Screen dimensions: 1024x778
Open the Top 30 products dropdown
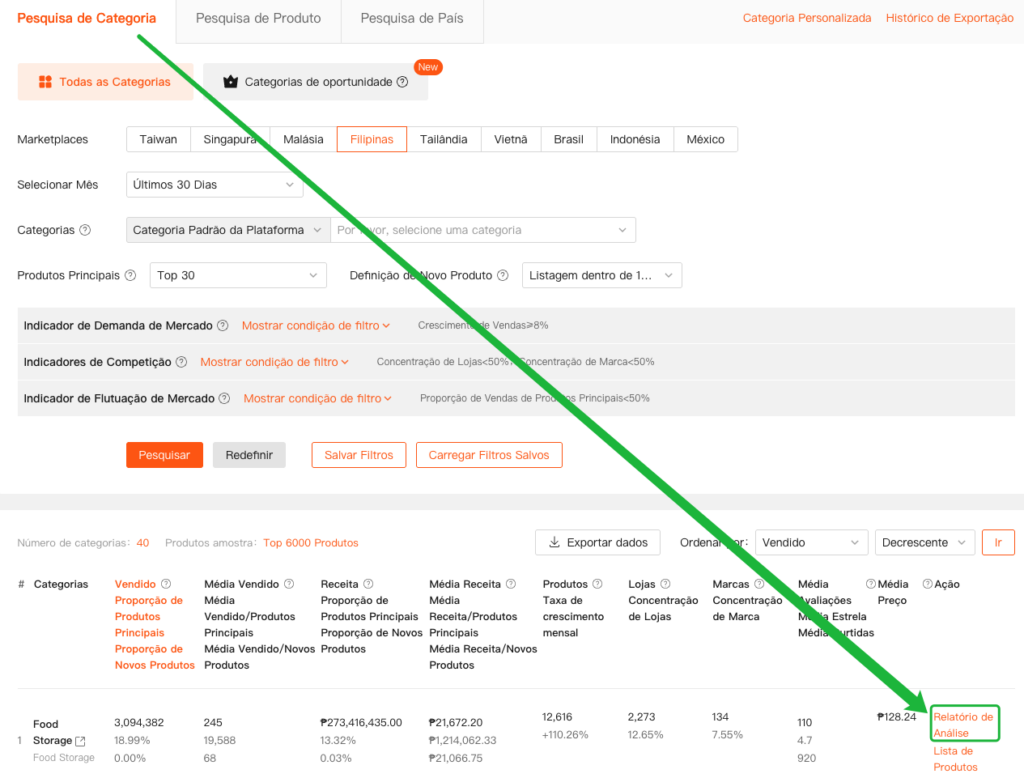point(238,275)
